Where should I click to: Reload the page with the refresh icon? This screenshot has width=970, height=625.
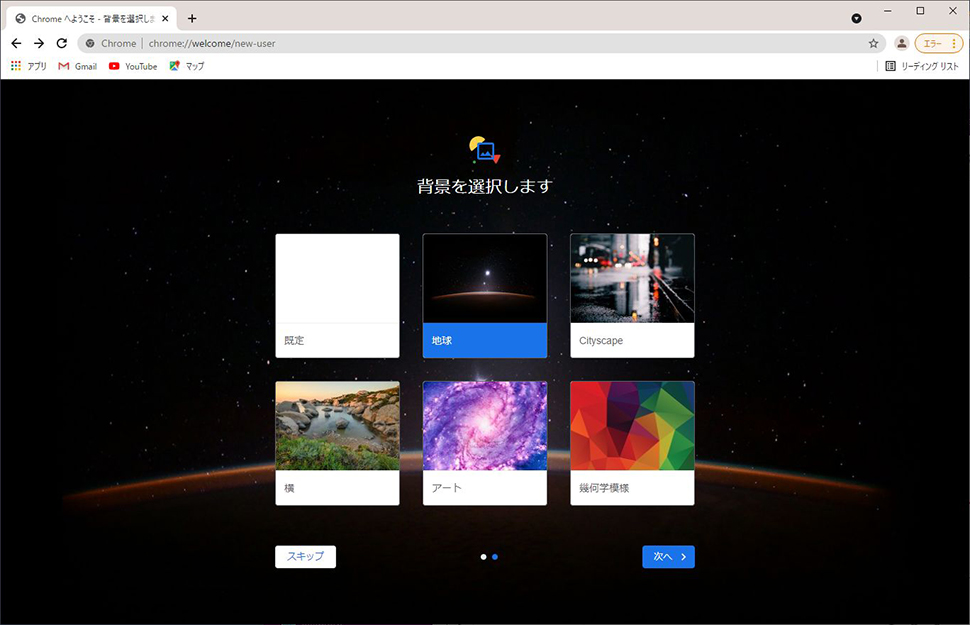tap(61, 43)
